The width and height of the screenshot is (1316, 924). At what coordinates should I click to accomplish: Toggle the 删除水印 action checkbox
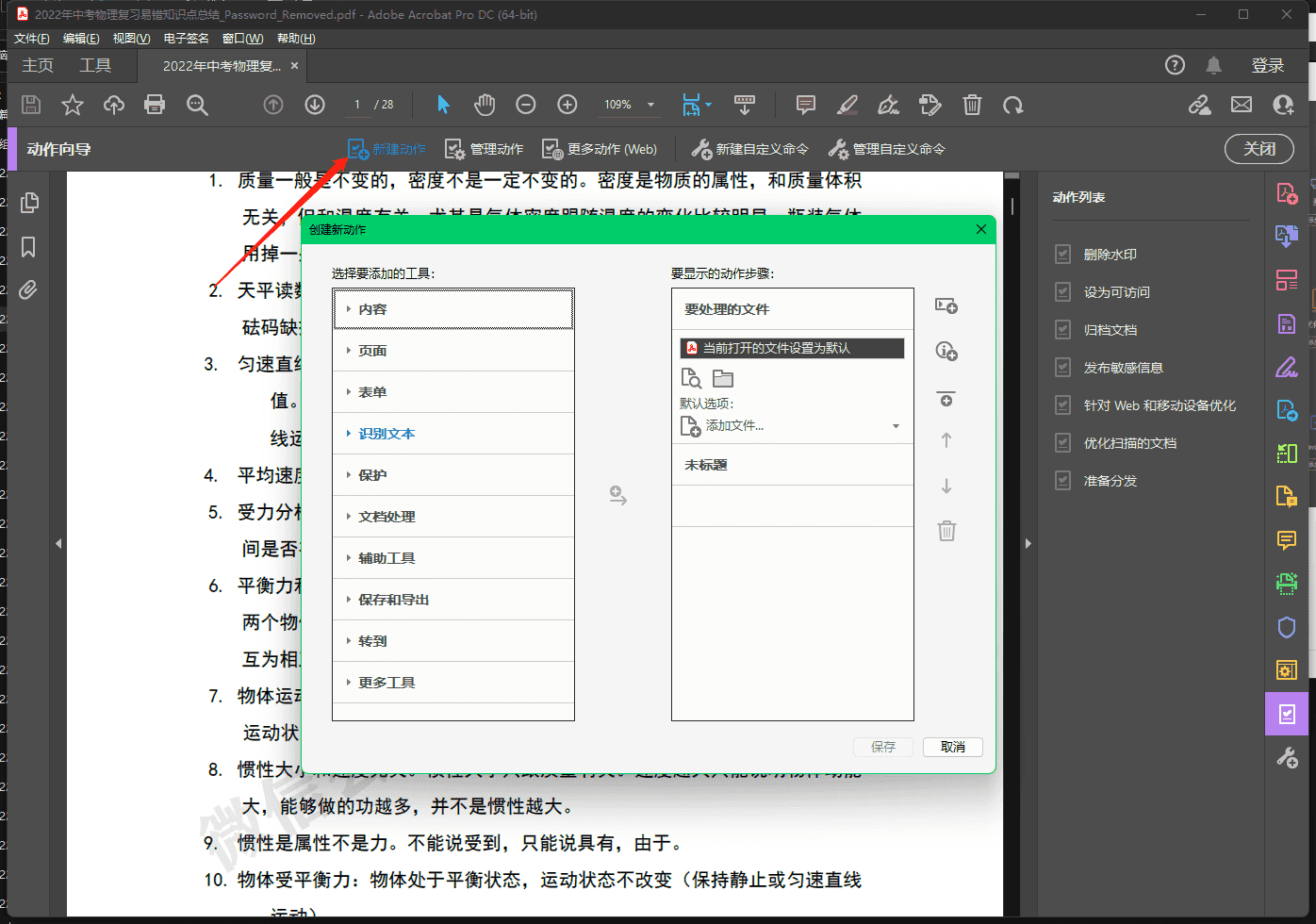click(1063, 255)
